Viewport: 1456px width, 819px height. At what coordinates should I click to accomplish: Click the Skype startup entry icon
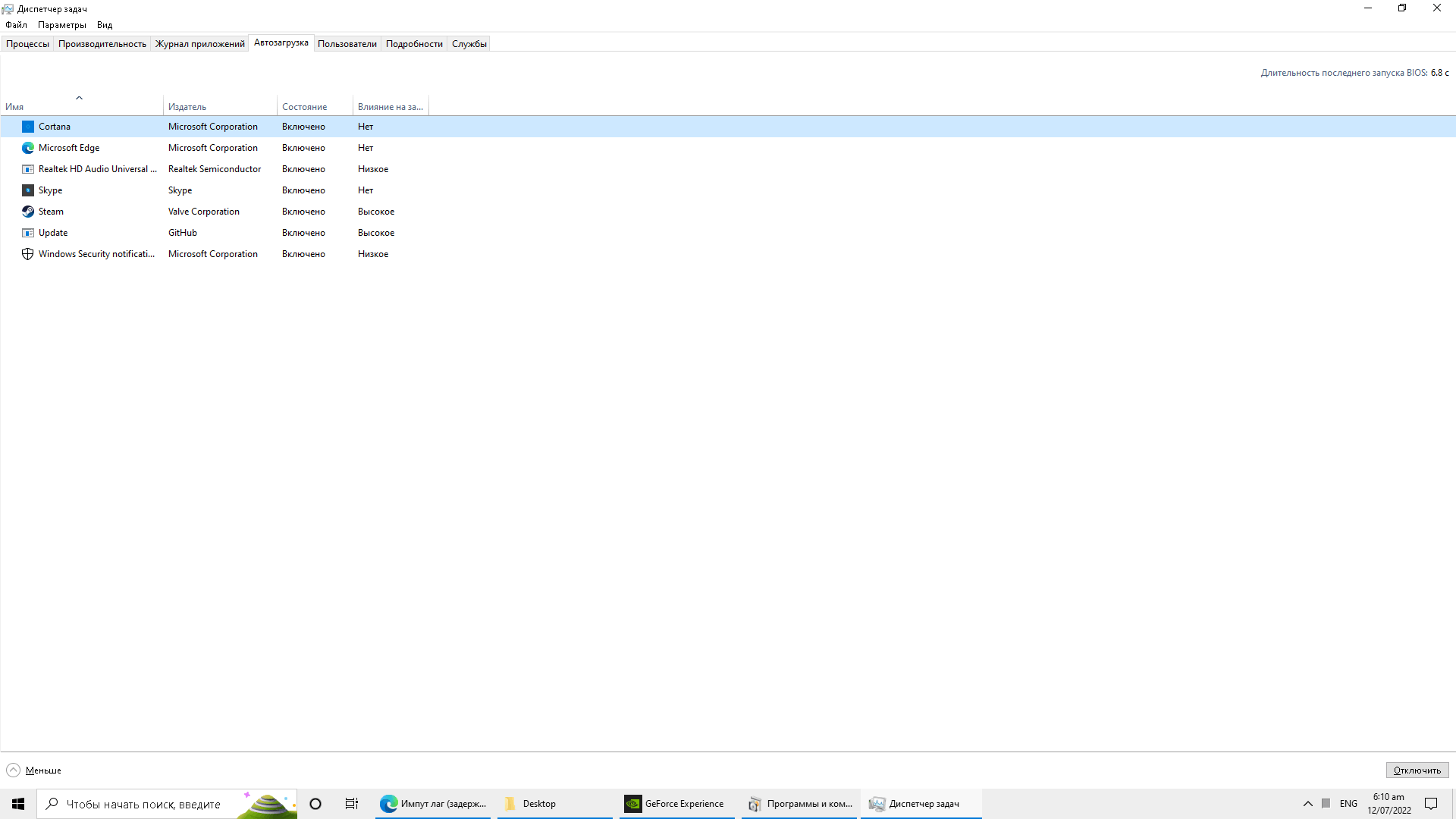pos(28,190)
